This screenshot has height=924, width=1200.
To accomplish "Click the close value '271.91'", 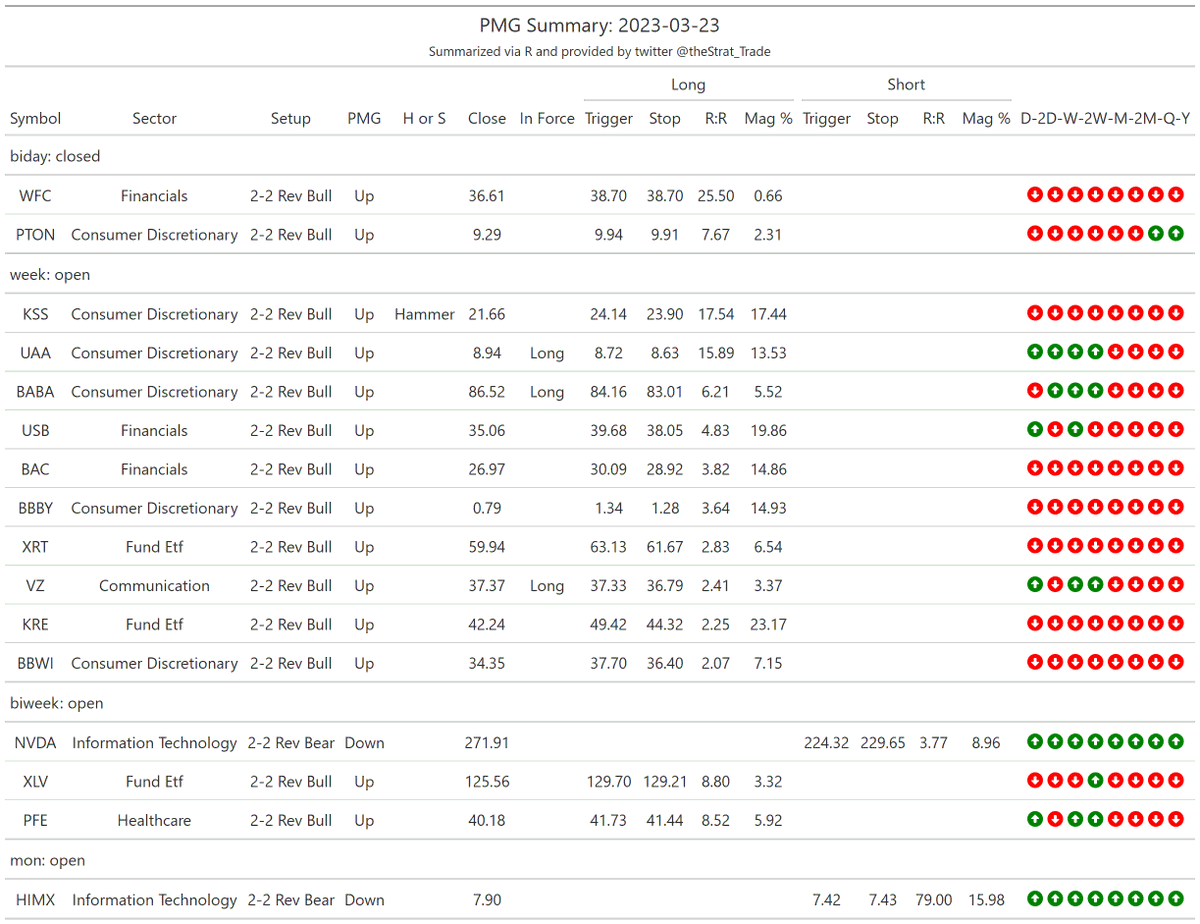I will [487, 742].
